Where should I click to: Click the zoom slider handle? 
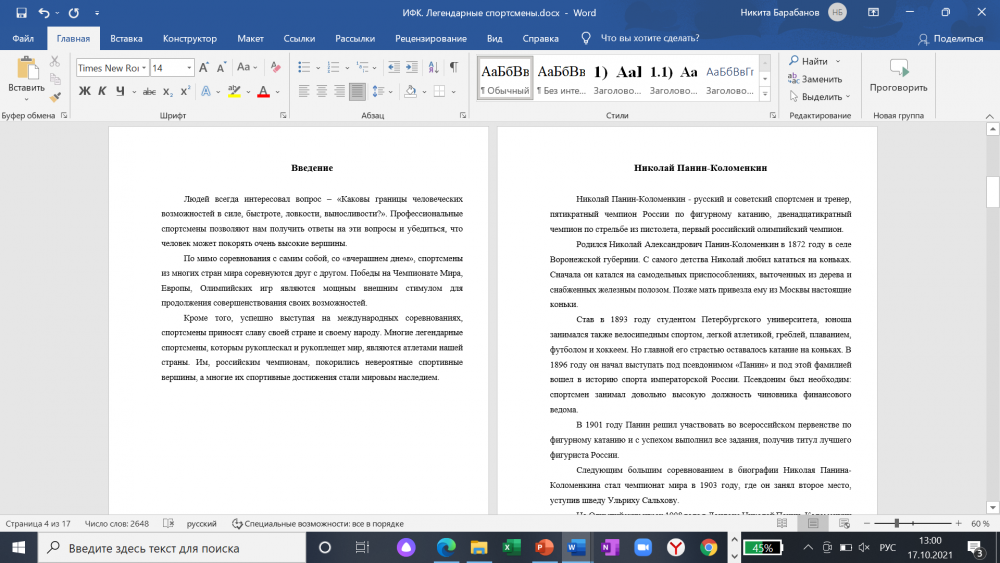[x=897, y=523]
